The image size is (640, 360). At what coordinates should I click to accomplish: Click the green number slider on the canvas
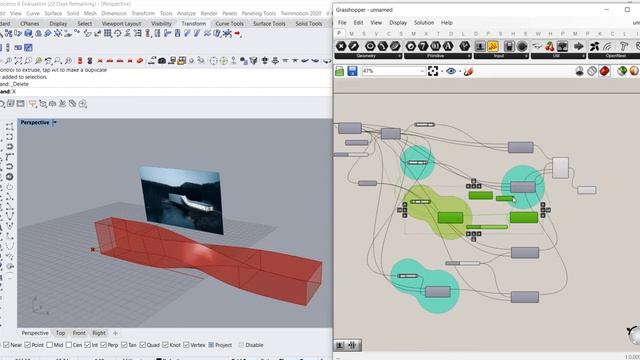pos(487,227)
